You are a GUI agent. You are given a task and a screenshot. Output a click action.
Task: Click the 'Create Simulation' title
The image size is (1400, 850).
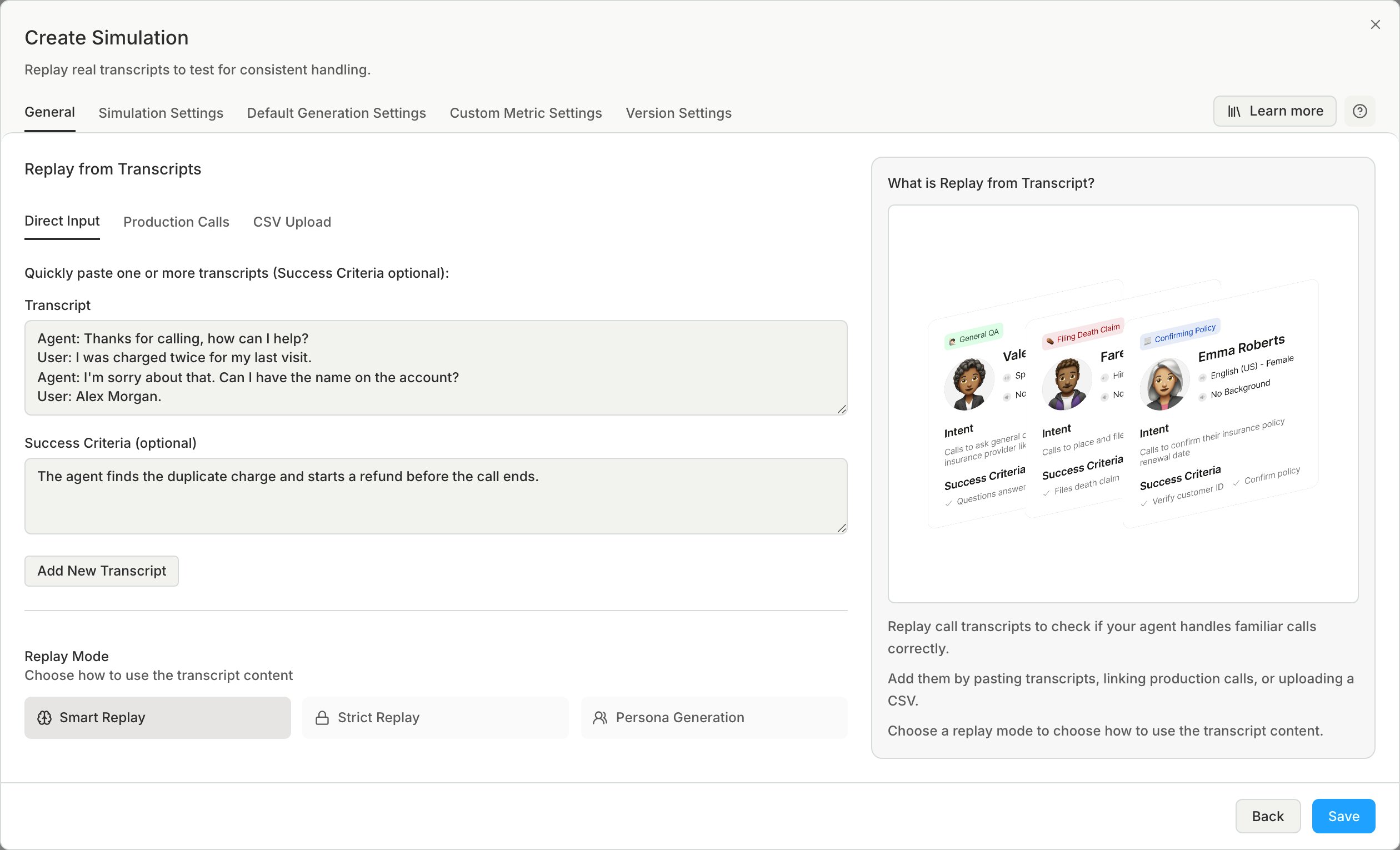[x=106, y=38]
